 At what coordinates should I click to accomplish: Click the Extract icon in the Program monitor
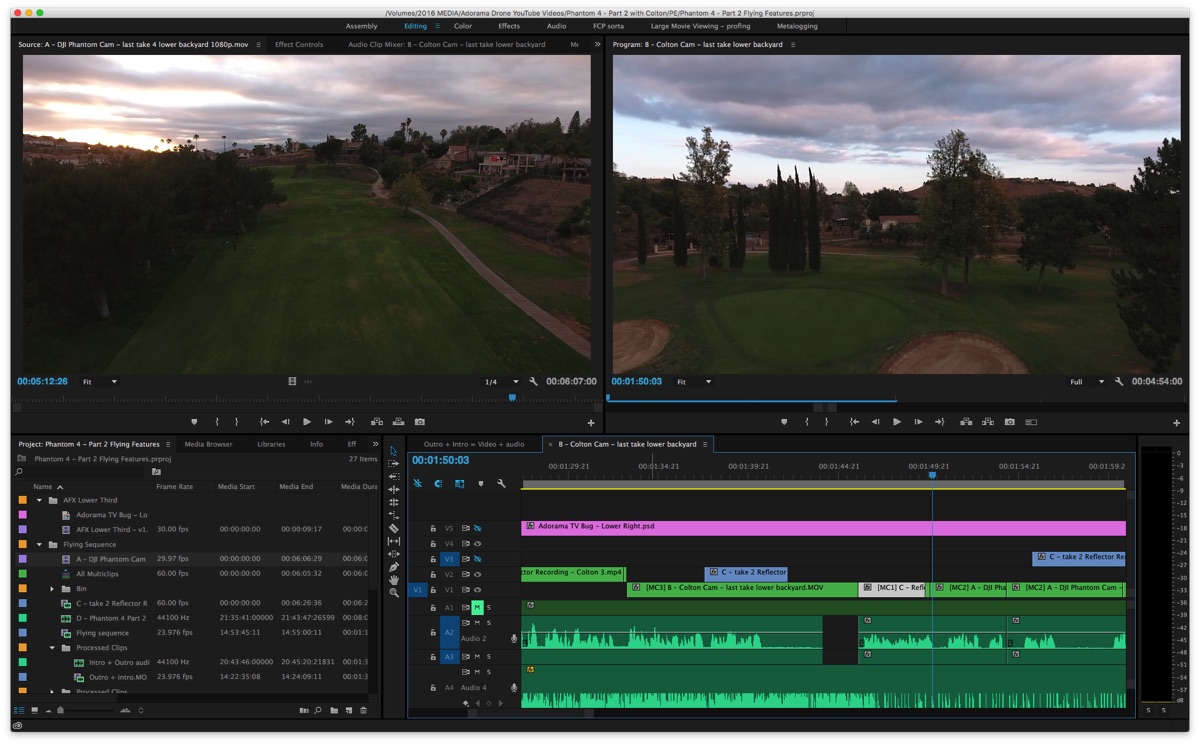987,422
